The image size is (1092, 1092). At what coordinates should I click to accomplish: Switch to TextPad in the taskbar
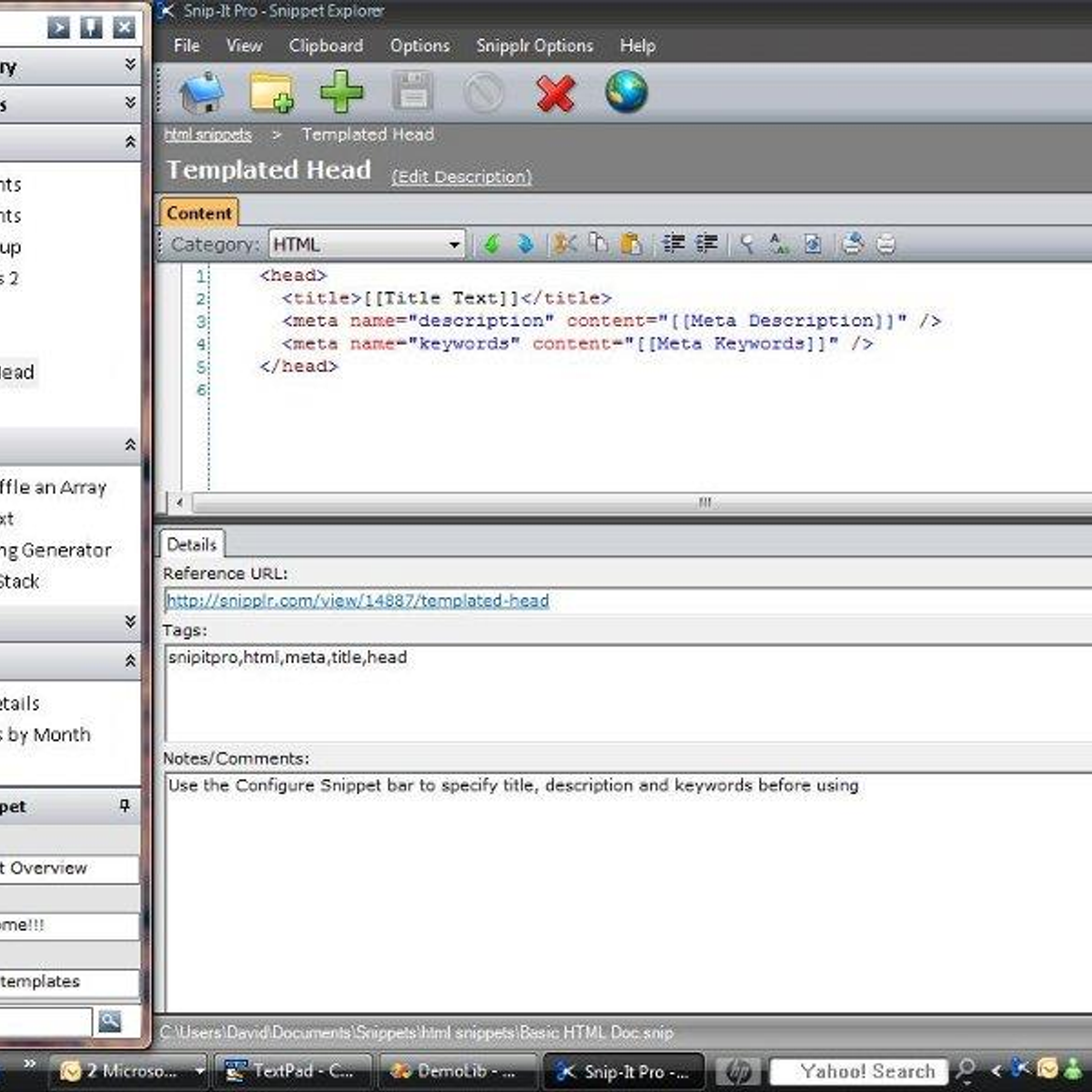tap(291, 1071)
